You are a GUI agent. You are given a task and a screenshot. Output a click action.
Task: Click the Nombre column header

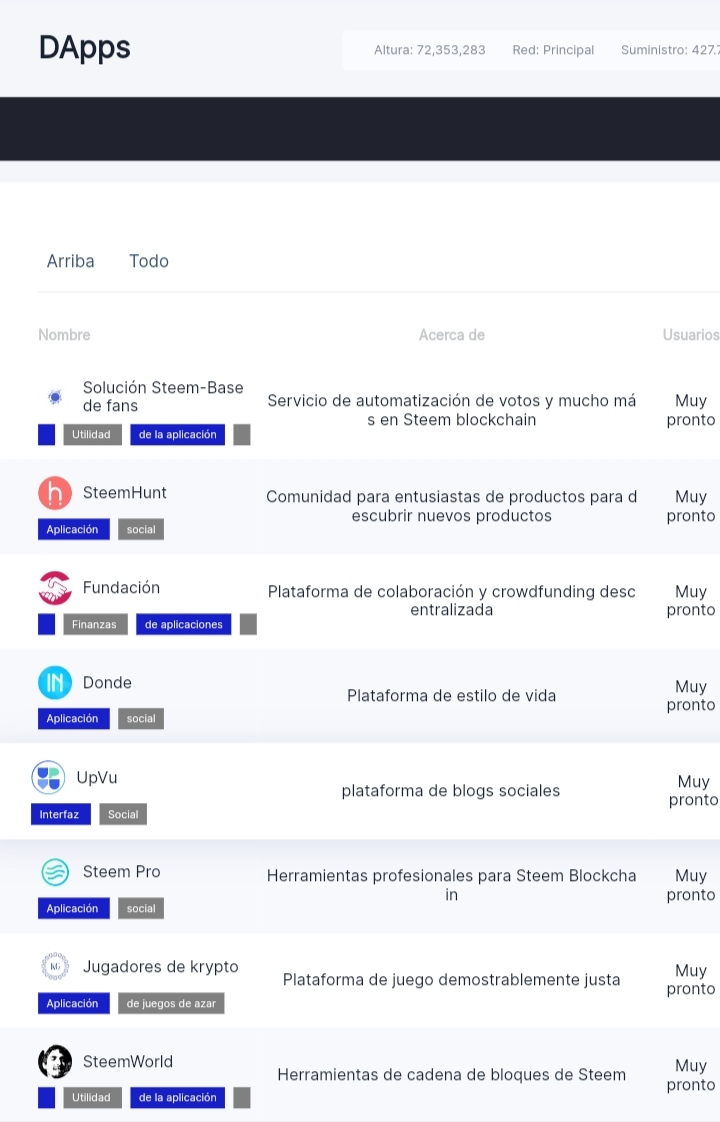64,335
